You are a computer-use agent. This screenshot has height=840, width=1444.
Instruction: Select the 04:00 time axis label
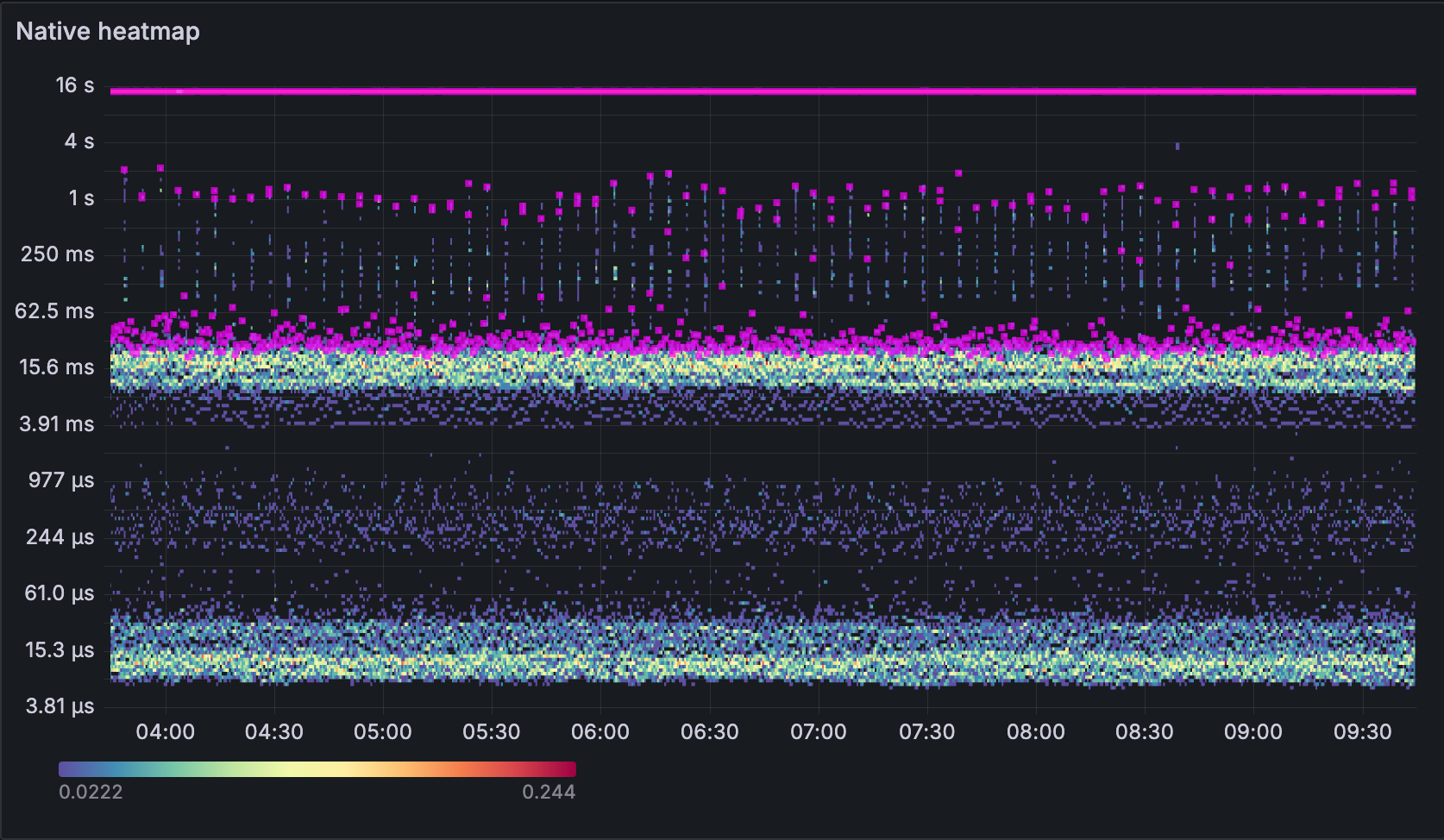tap(166, 732)
